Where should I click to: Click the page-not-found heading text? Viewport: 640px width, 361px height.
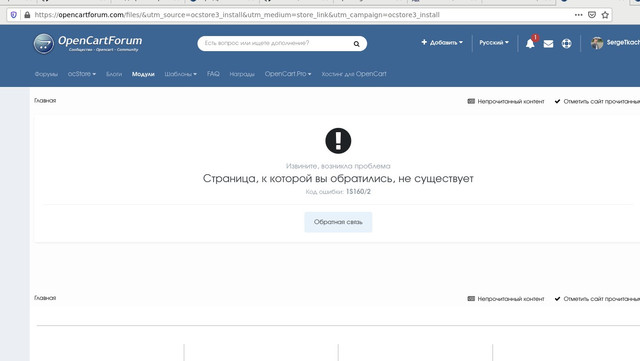coord(338,178)
